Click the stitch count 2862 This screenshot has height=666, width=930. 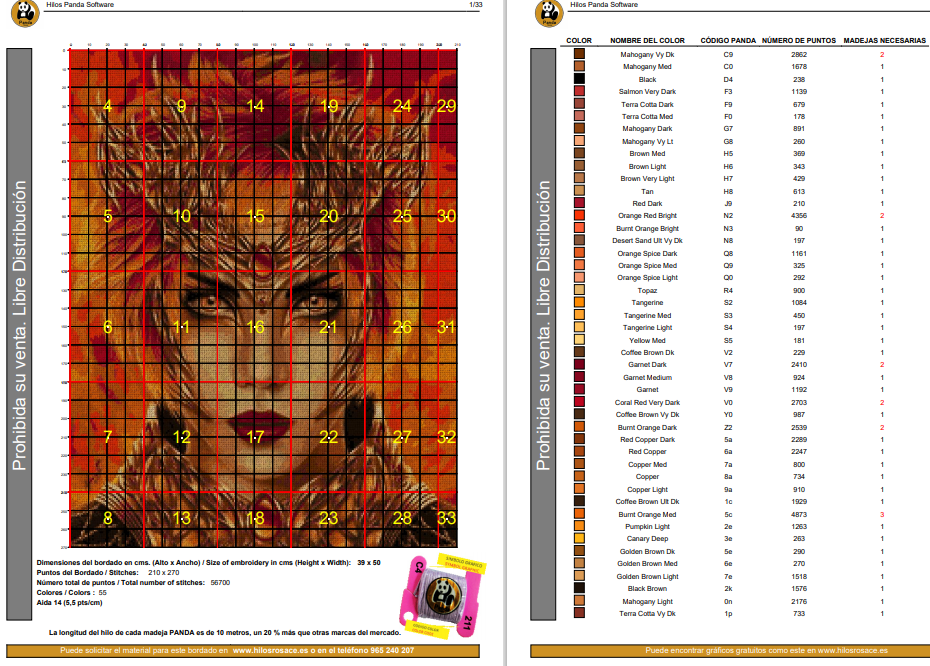[x=799, y=54]
